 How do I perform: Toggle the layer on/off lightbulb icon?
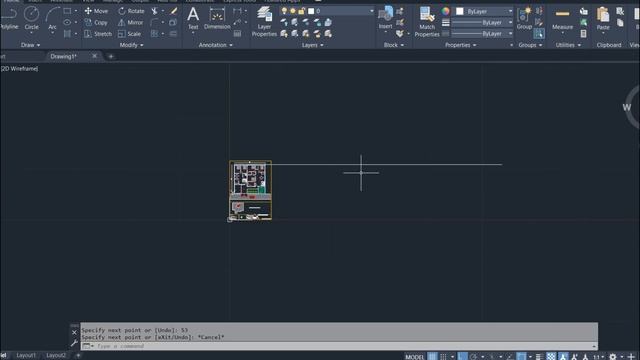click(x=284, y=11)
